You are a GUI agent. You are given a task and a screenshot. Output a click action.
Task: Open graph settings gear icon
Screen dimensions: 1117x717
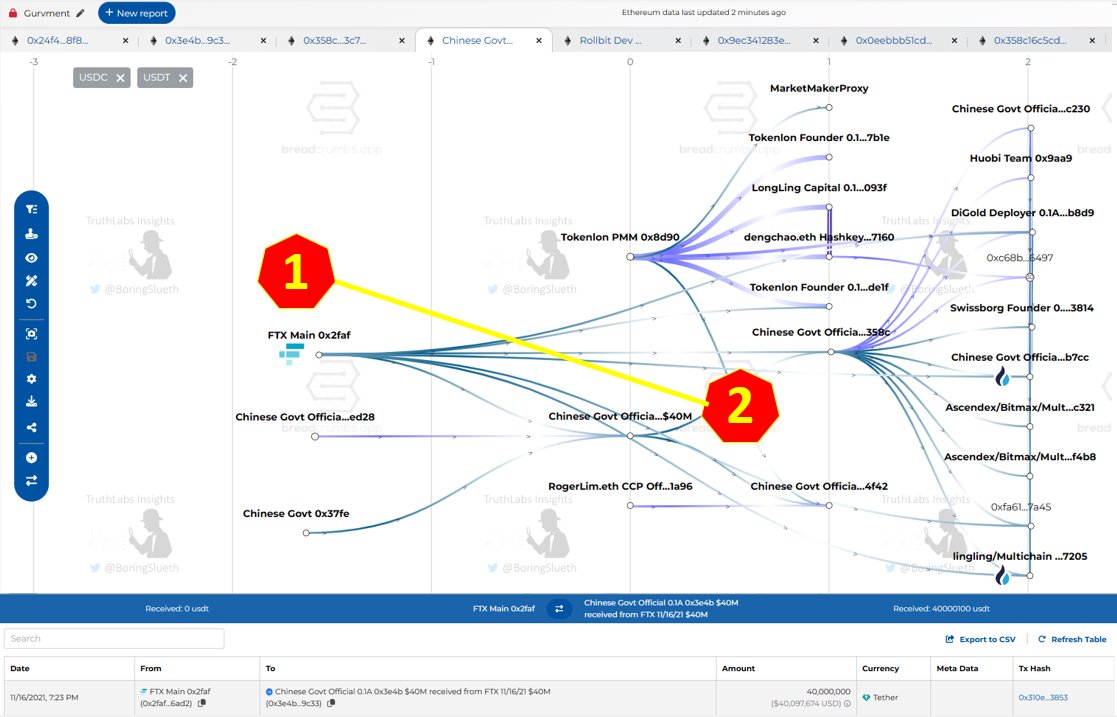pos(31,379)
